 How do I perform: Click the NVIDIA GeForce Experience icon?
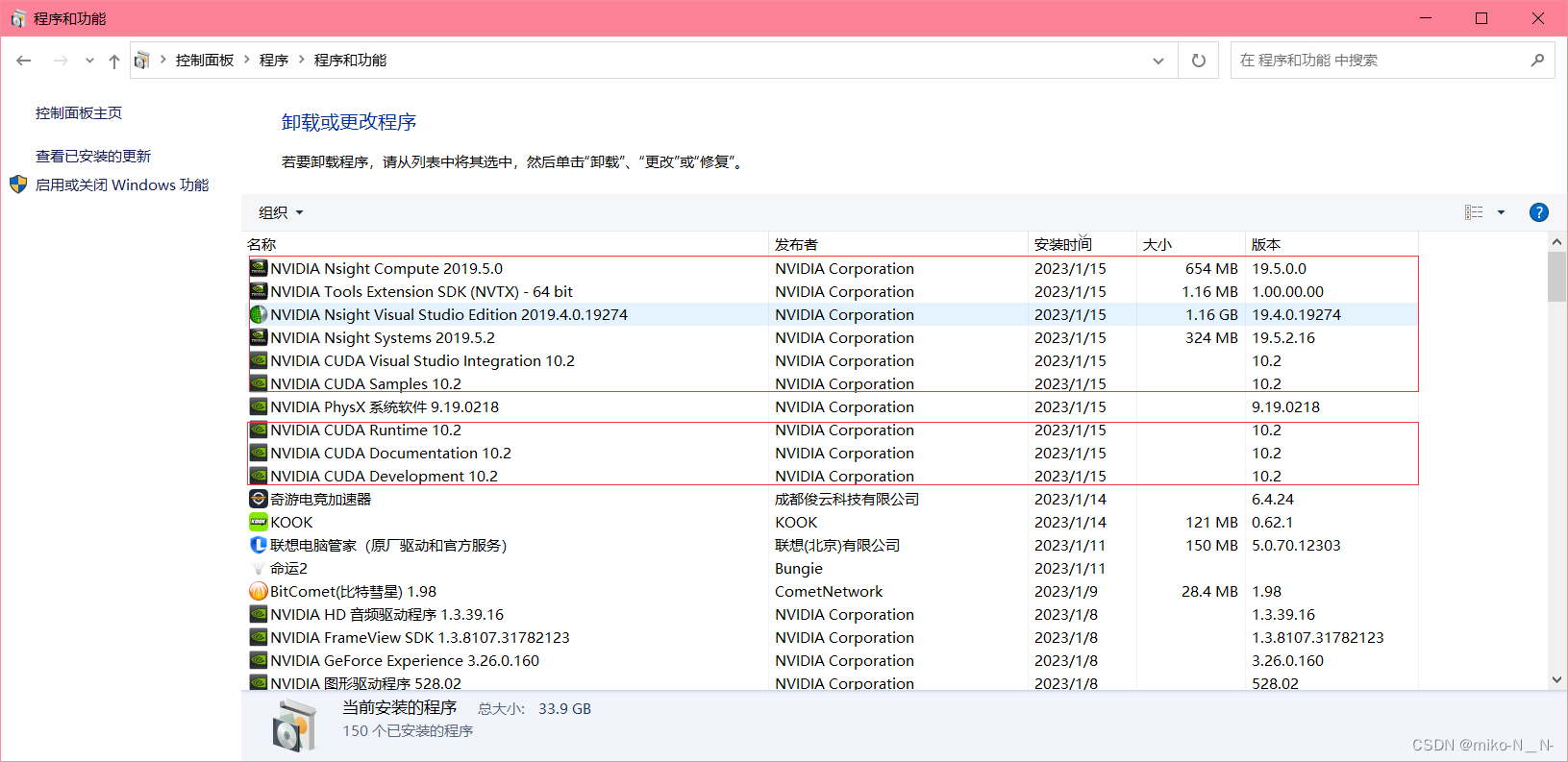coord(258,660)
